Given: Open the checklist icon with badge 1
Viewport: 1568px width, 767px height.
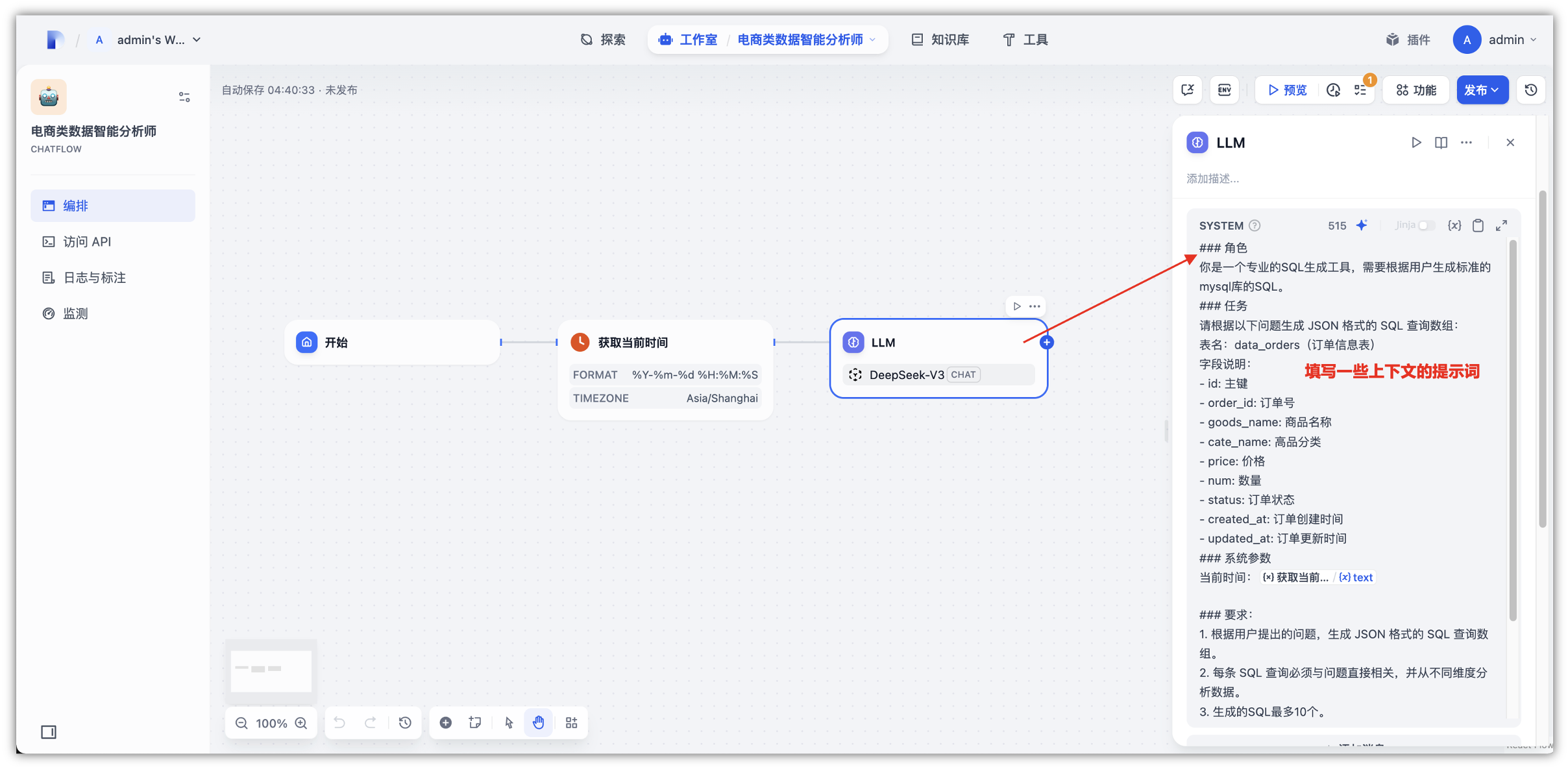Looking at the screenshot, I should coord(1362,90).
